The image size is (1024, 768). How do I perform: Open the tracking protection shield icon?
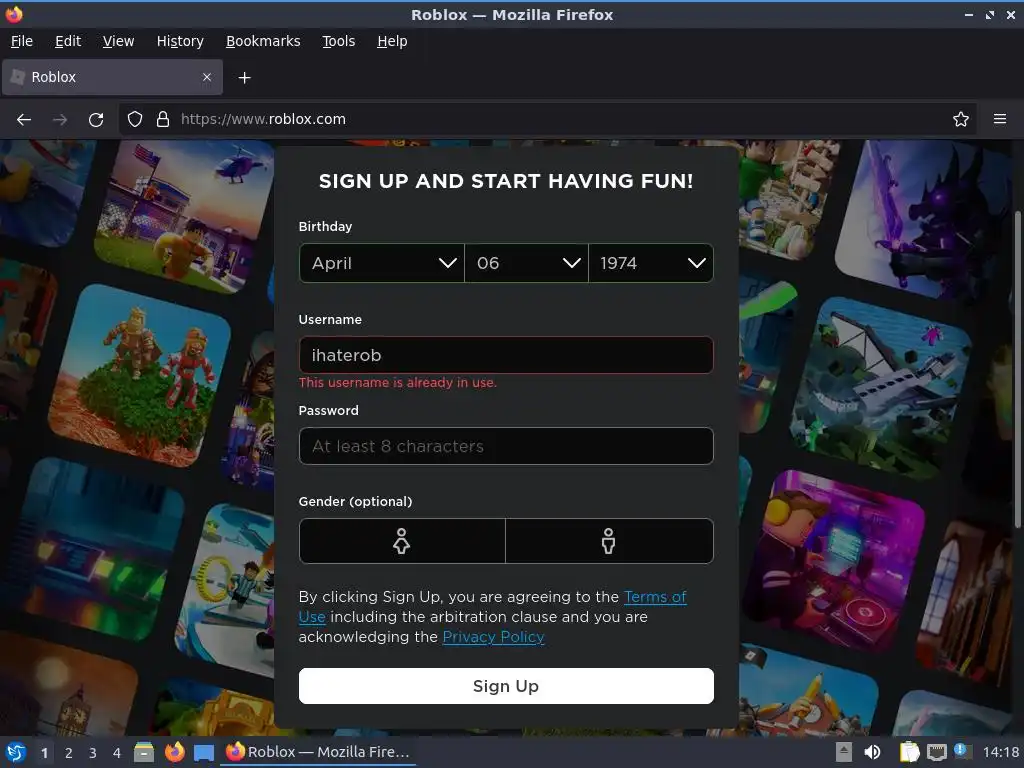(135, 120)
